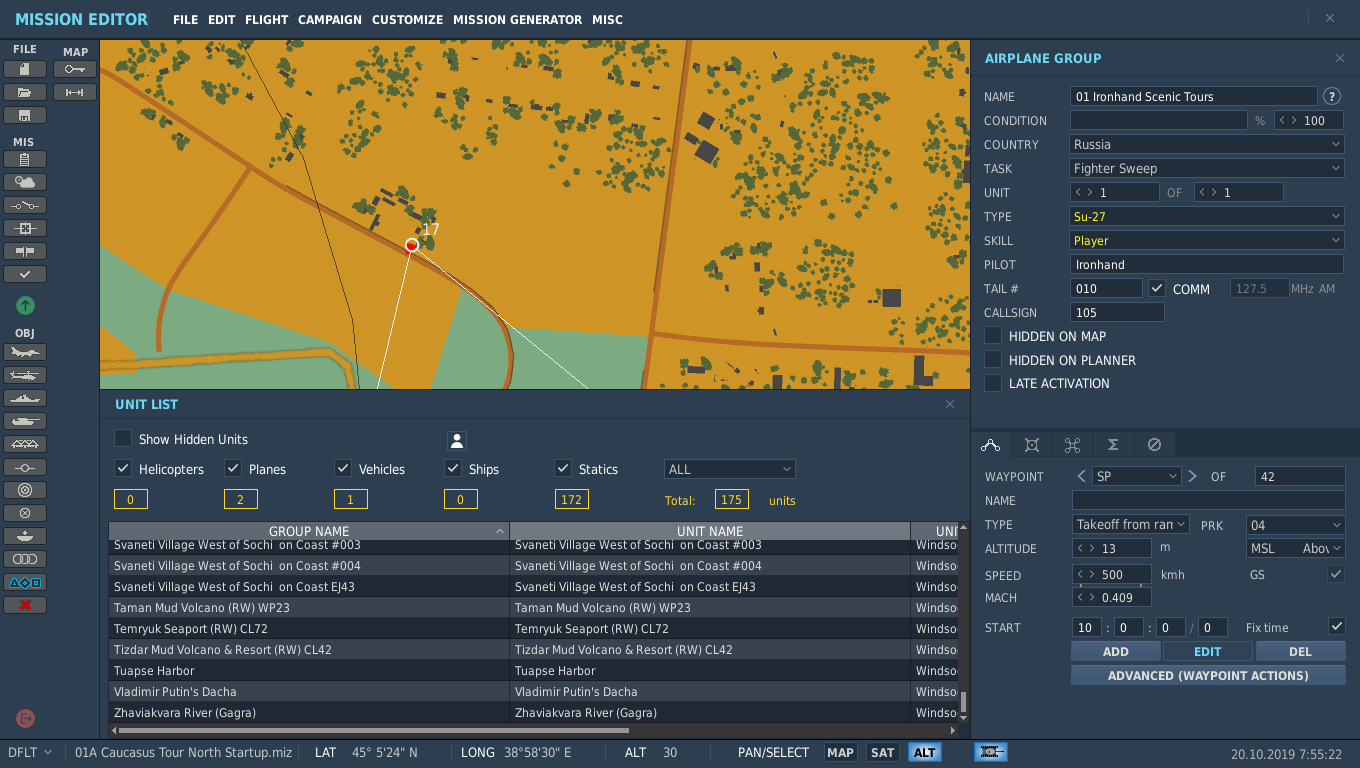1360x768 pixels.
Task: Open the COUNTRY dropdown showing Russia
Action: click(x=1207, y=144)
